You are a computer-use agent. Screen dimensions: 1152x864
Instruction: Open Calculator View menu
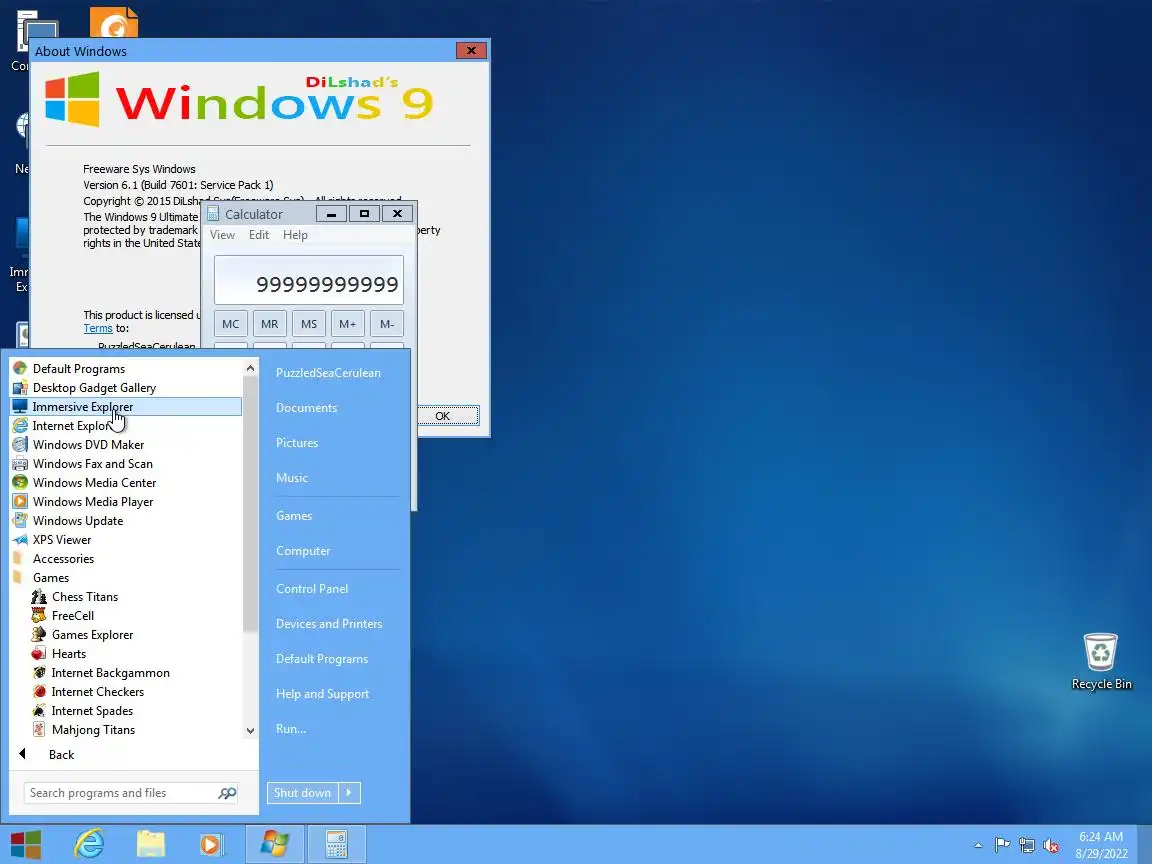(223, 235)
